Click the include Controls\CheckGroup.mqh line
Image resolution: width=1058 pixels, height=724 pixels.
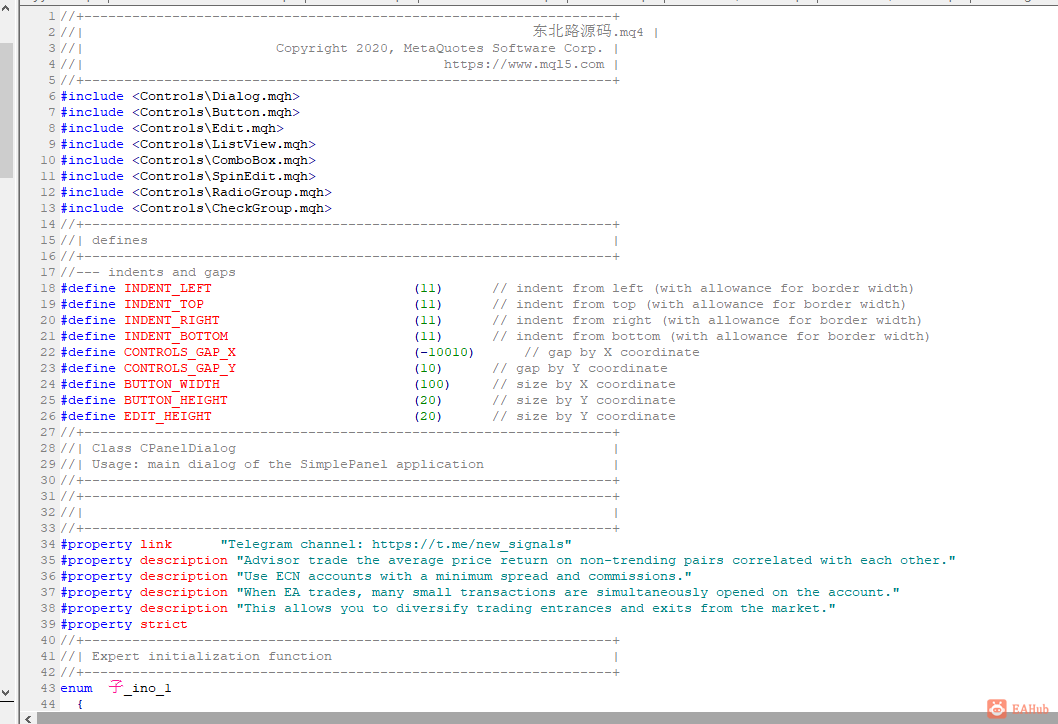196,208
